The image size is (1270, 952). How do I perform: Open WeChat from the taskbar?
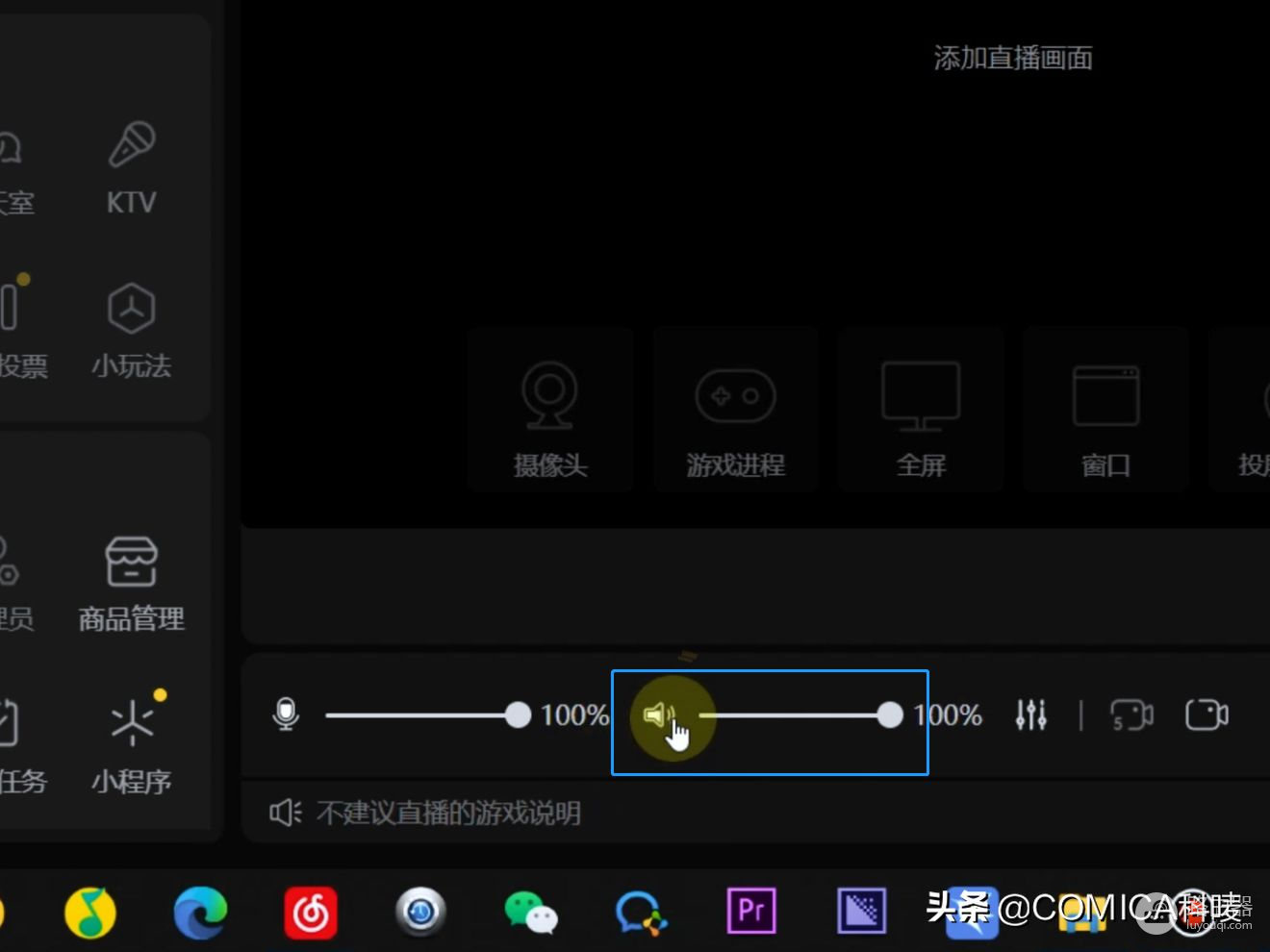(x=530, y=911)
